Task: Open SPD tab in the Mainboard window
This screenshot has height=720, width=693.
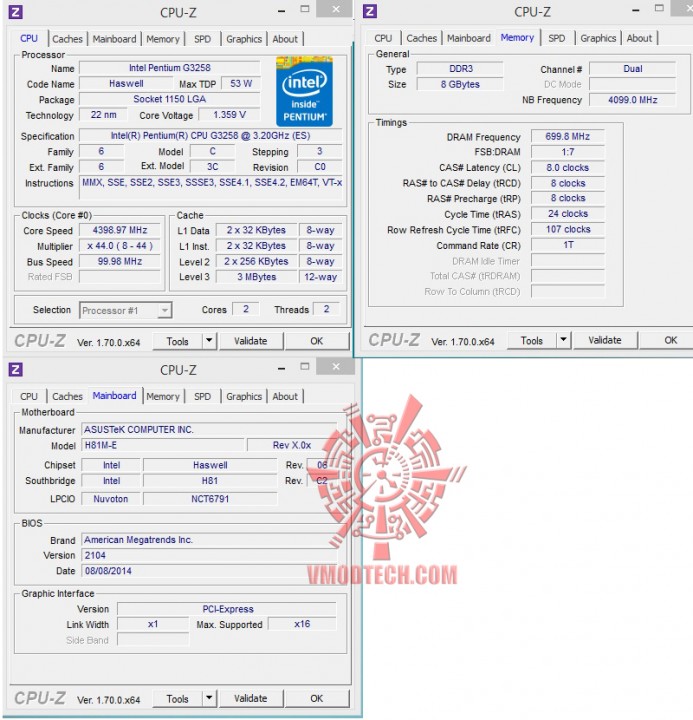Action: tap(202, 396)
